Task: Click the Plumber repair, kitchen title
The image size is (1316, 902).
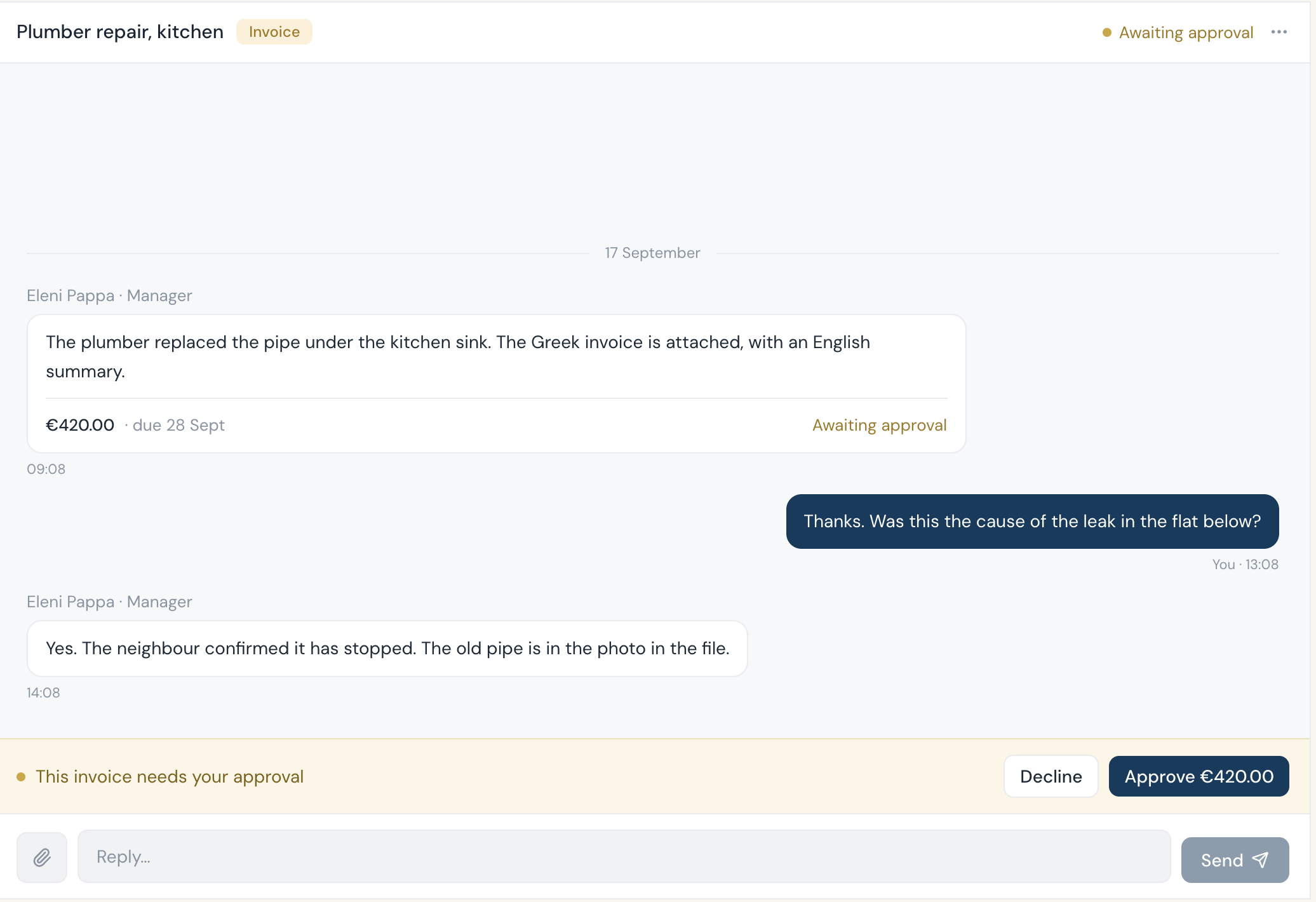Action: click(120, 32)
